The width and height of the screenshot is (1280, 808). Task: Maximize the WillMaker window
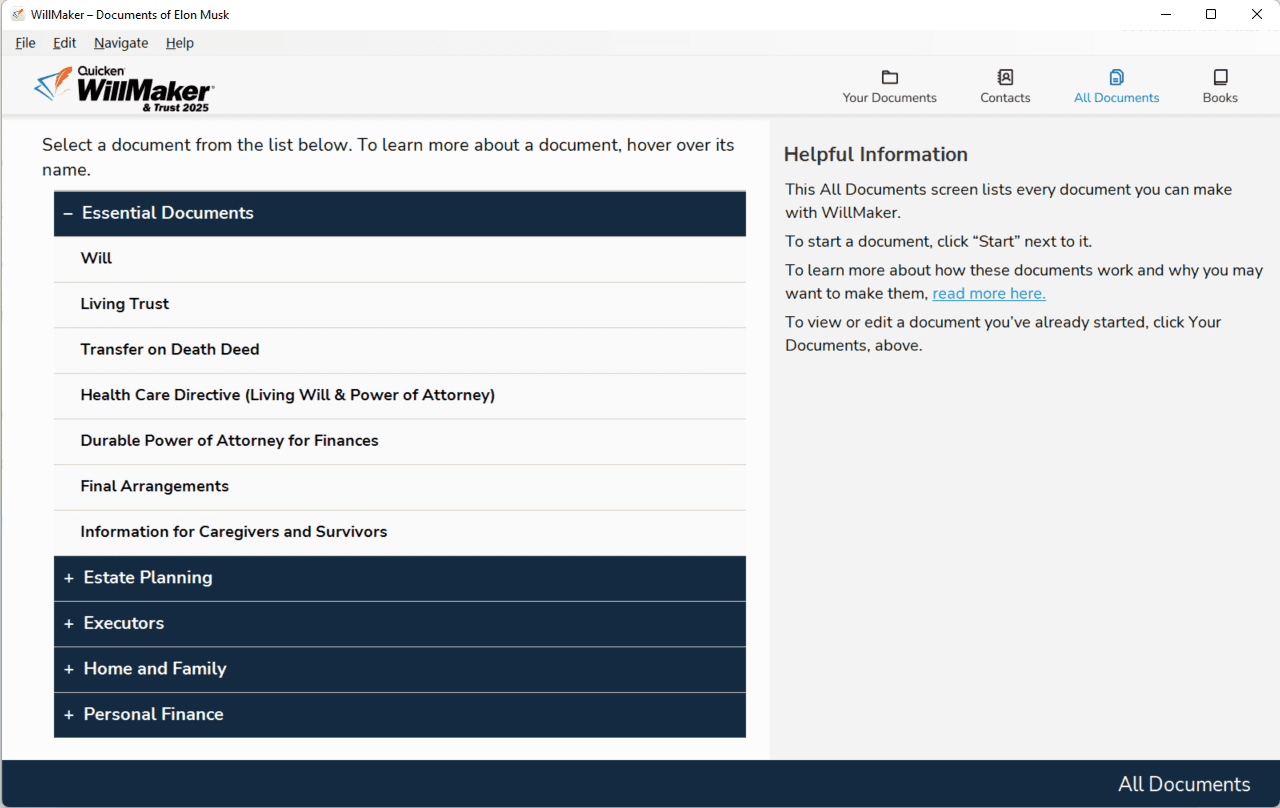tap(1211, 14)
